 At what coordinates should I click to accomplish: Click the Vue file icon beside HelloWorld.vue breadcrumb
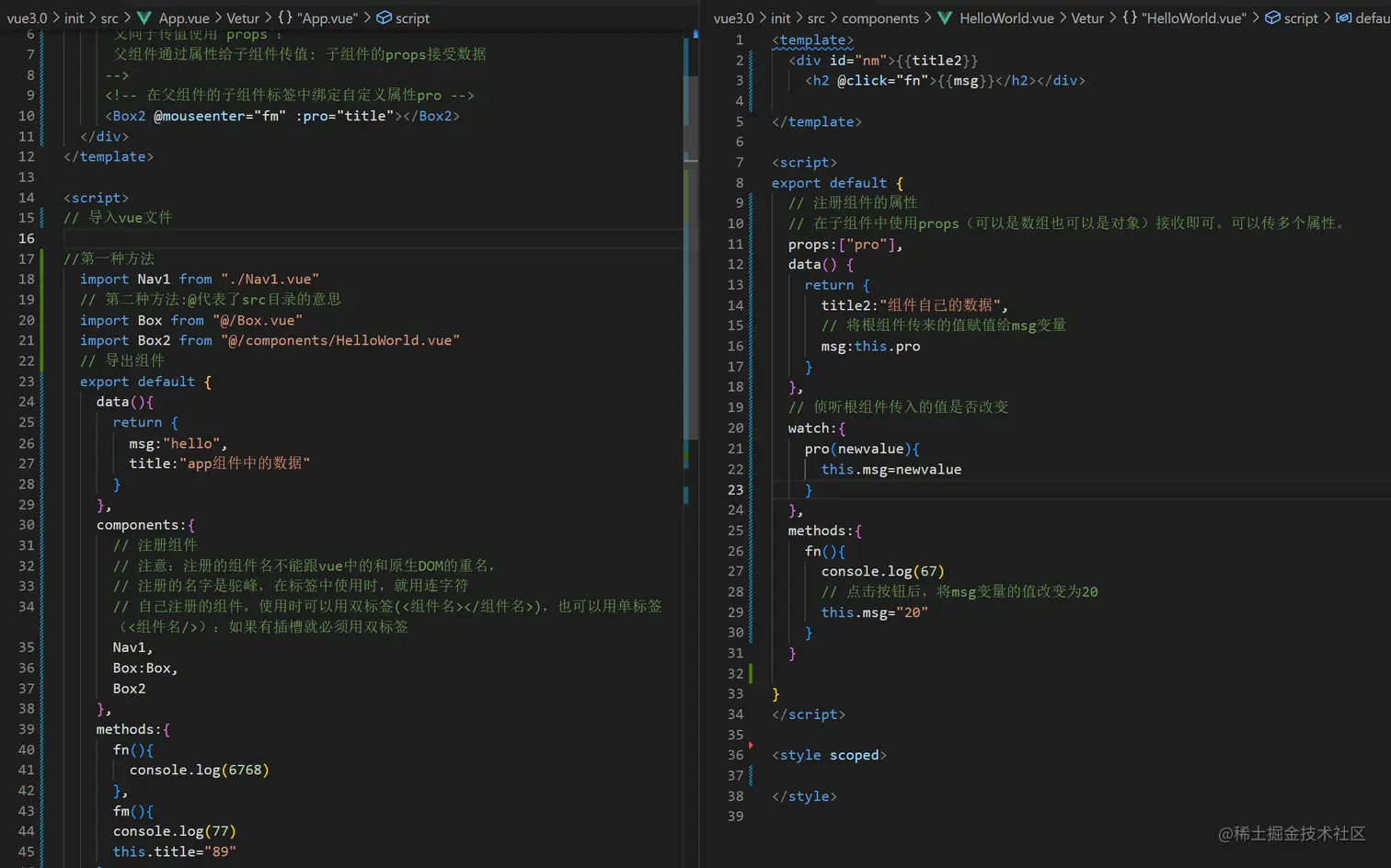point(945,17)
